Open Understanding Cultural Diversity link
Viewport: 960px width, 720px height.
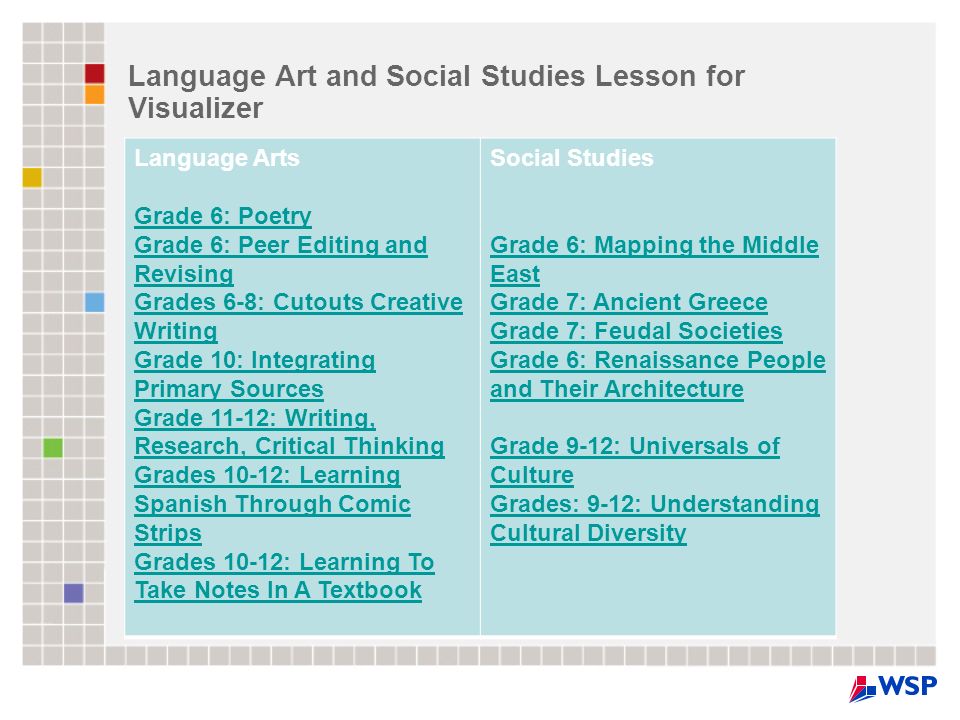pyautogui.click(x=654, y=518)
